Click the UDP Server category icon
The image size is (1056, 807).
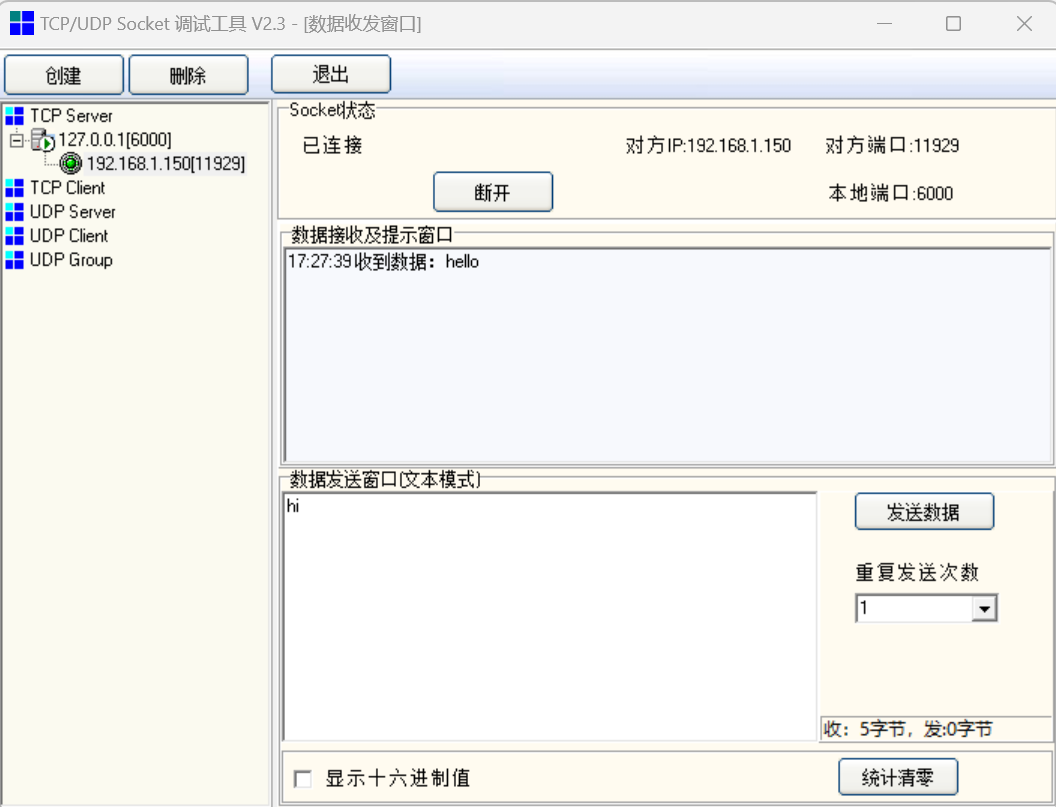pyautogui.click(x=14, y=212)
